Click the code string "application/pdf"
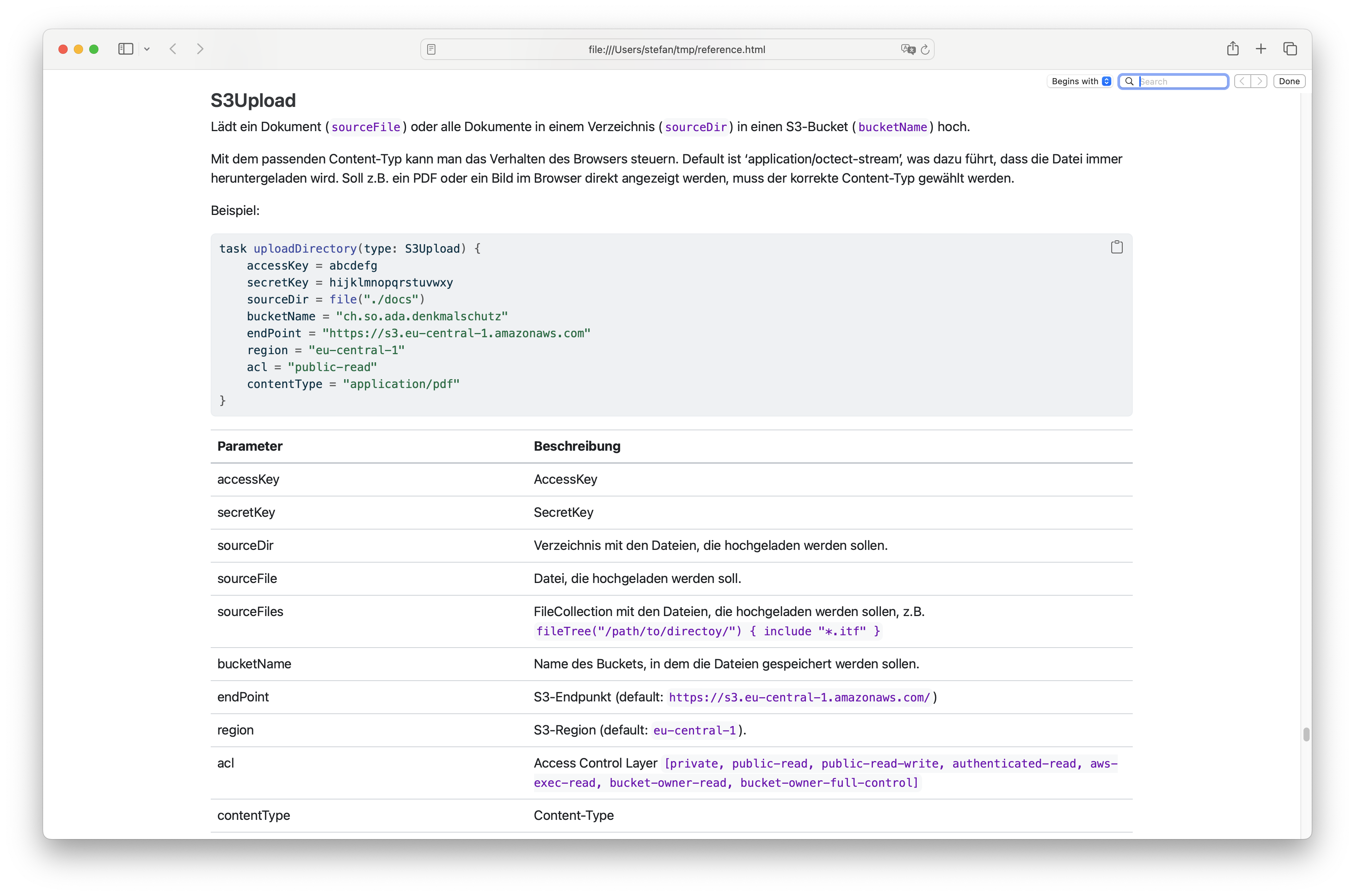This screenshot has height=896, width=1355. 401,384
